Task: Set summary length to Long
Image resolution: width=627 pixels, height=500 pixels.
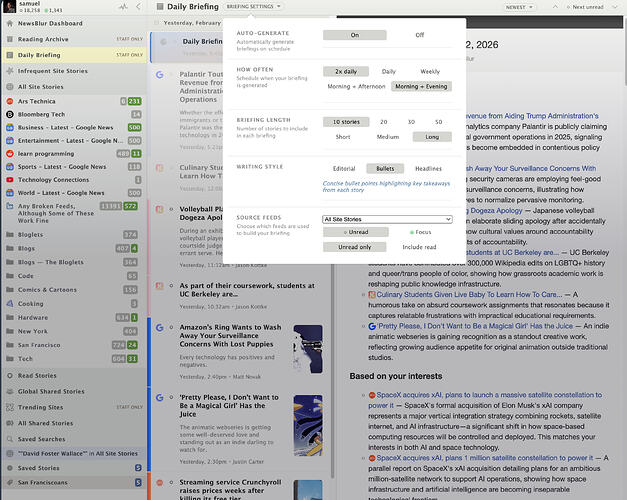Action: tap(432, 137)
